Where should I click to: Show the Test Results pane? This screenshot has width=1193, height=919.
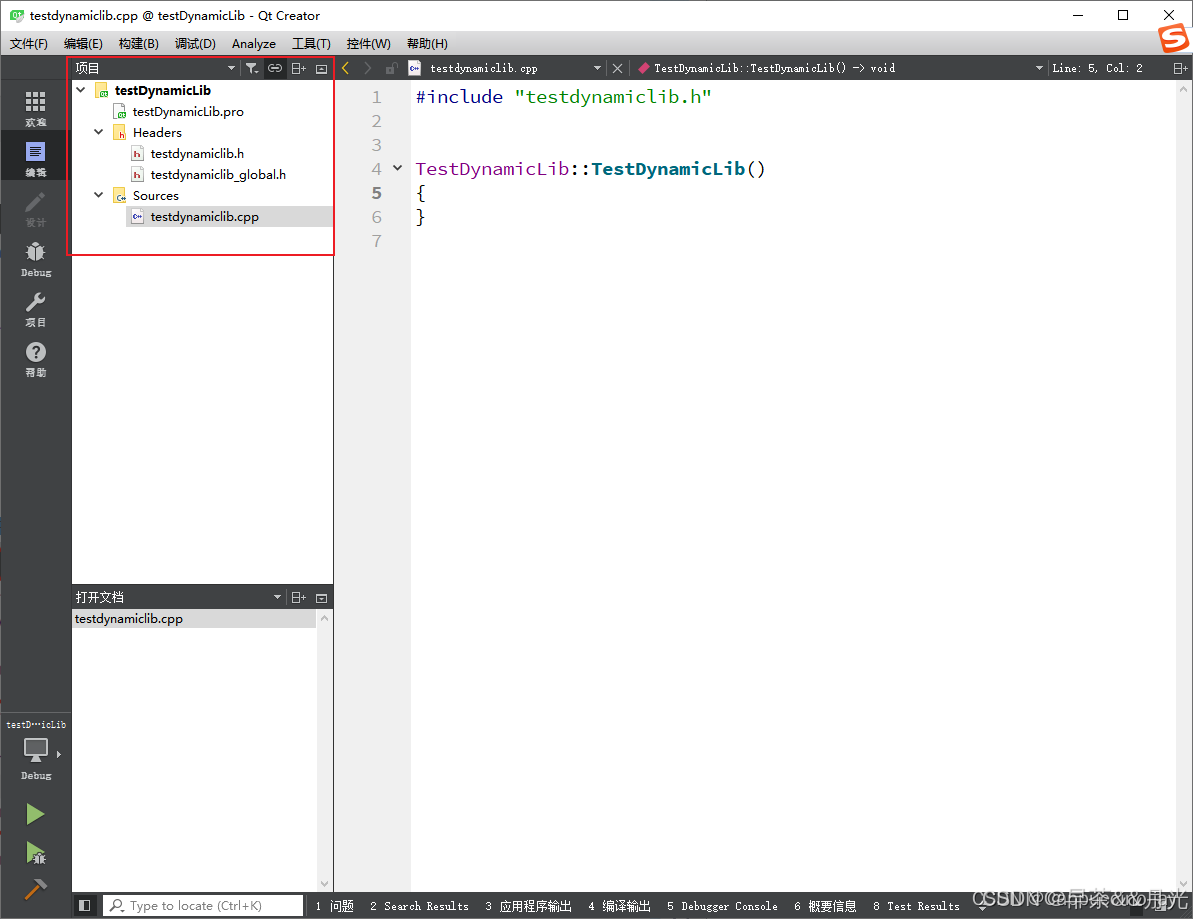point(916,906)
